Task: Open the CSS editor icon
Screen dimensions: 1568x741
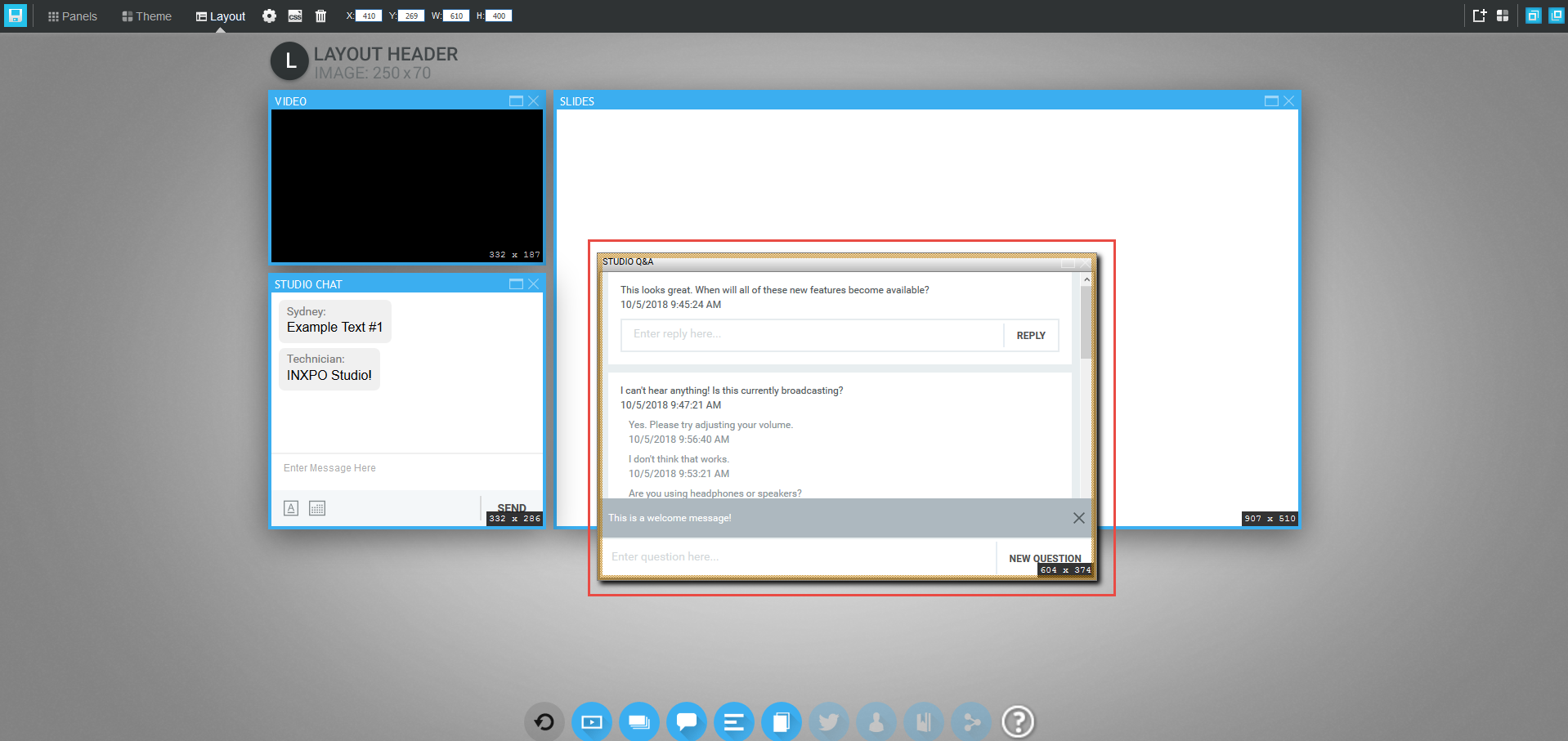Action: tap(295, 16)
